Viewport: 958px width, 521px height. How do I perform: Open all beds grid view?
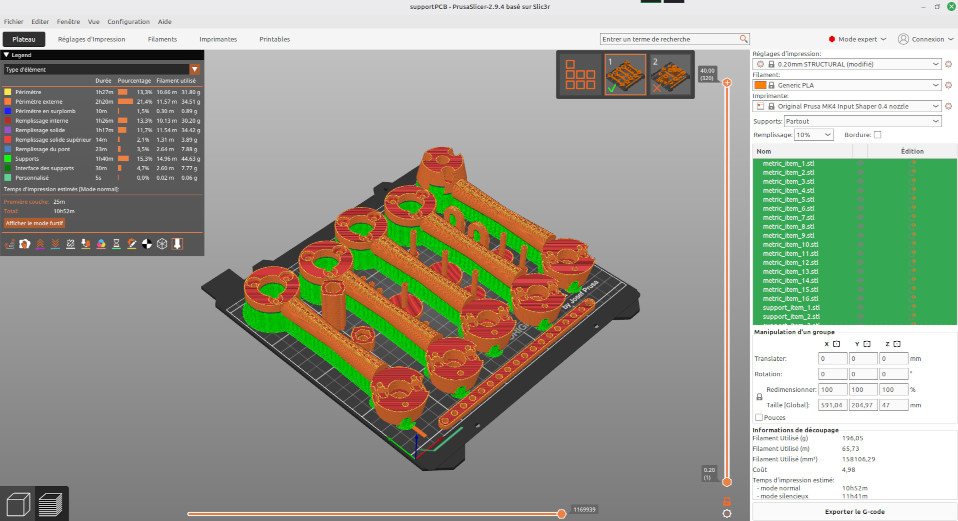[580, 75]
